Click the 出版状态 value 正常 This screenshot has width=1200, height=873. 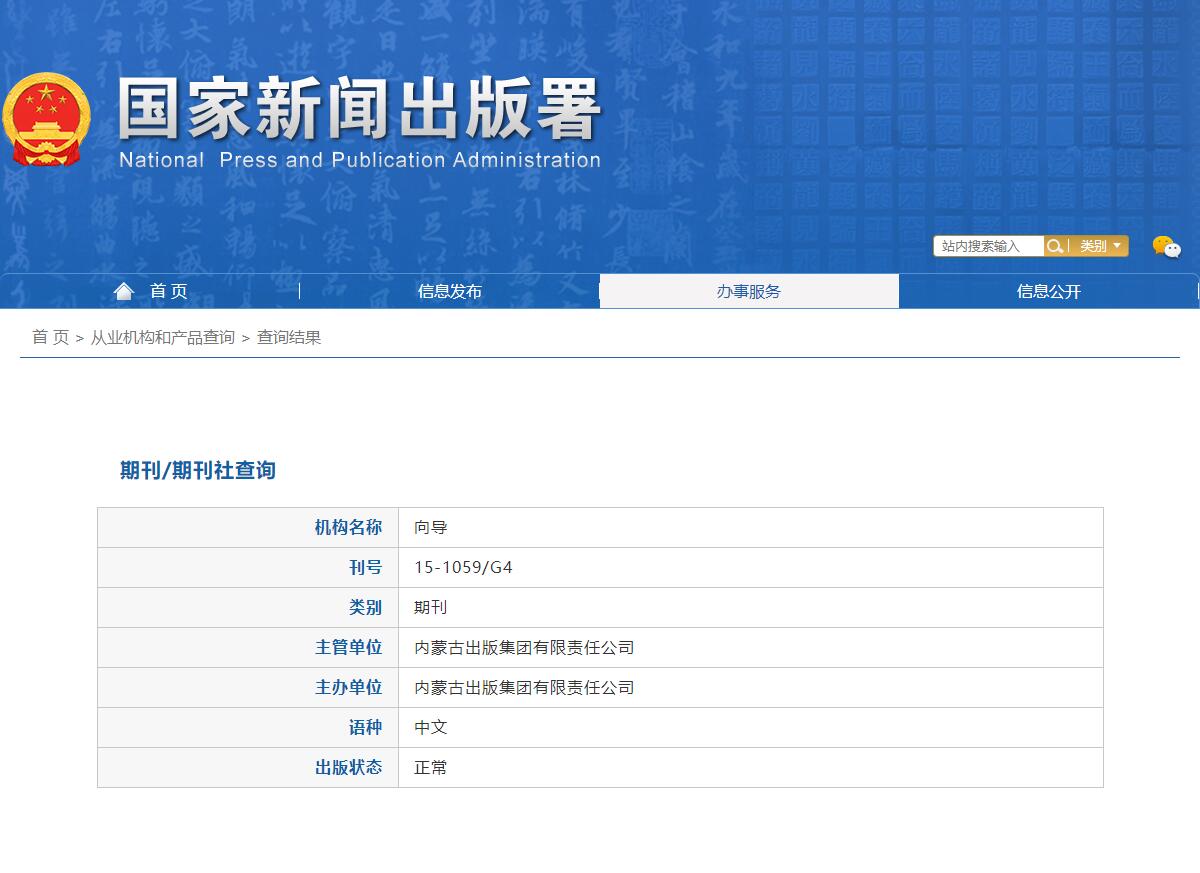[x=431, y=768]
